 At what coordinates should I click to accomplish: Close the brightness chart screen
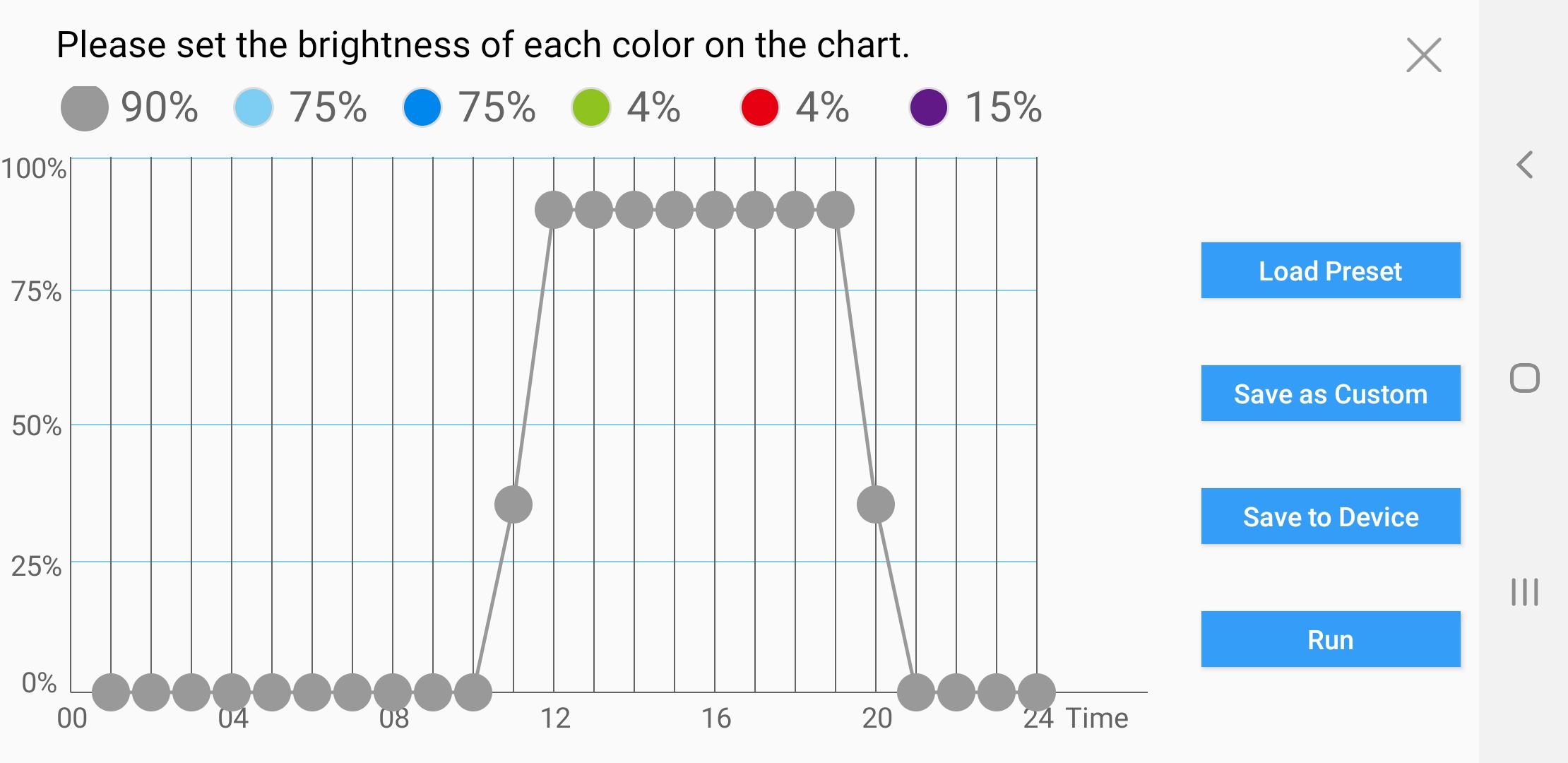click(1423, 55)
